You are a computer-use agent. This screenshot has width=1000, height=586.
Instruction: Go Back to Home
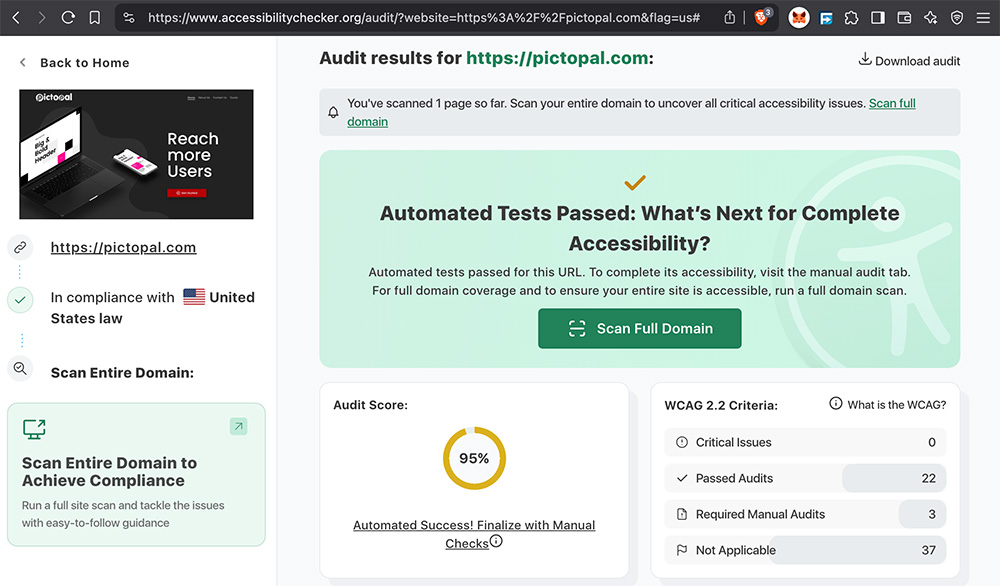(x=84, y=62)
